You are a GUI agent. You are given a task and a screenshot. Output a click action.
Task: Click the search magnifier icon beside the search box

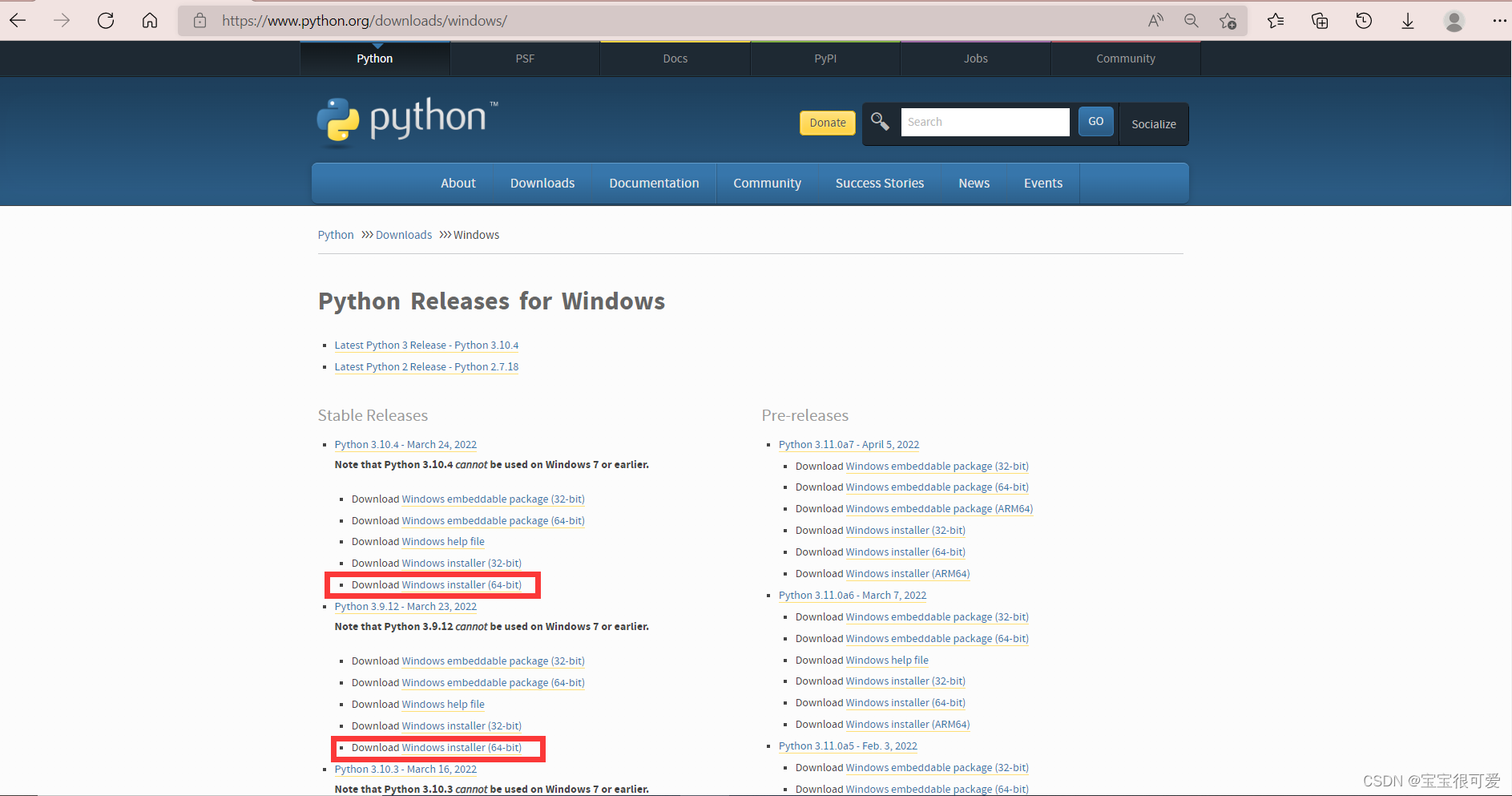coord(880,122)
